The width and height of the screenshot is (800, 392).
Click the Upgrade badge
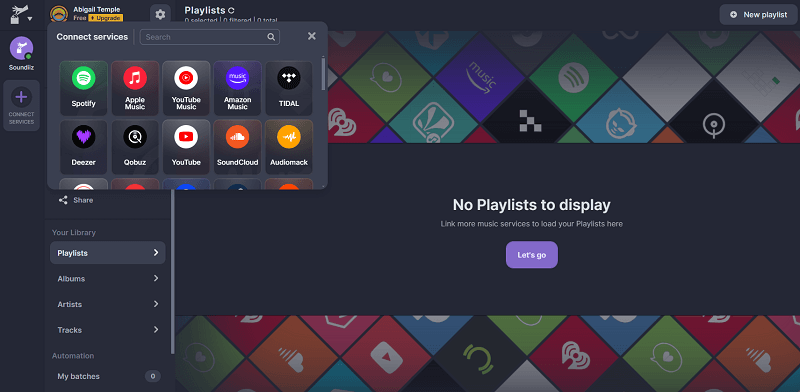tap(106, 18)
